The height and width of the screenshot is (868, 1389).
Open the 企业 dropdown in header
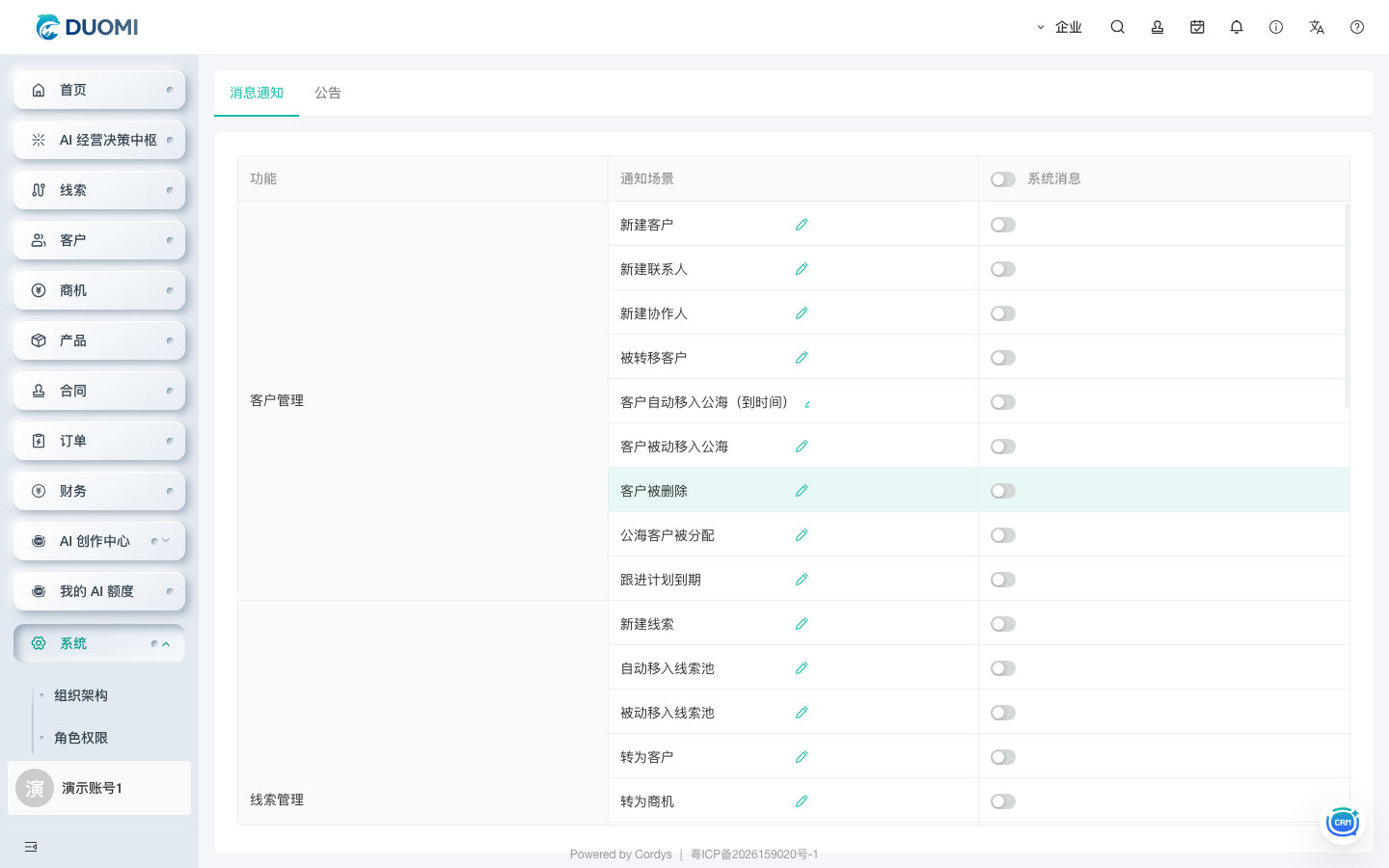click(x=1059, y=27)
